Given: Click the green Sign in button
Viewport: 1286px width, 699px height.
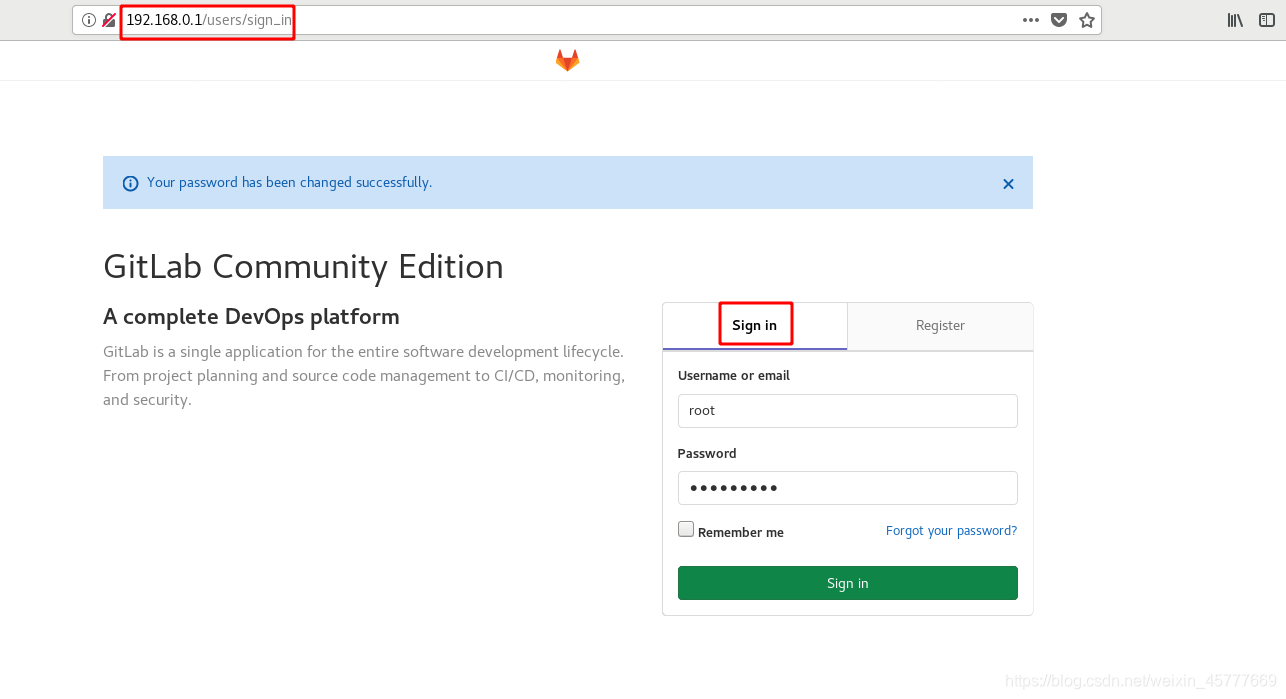Looking at the screenshot, I should [848, 583].
